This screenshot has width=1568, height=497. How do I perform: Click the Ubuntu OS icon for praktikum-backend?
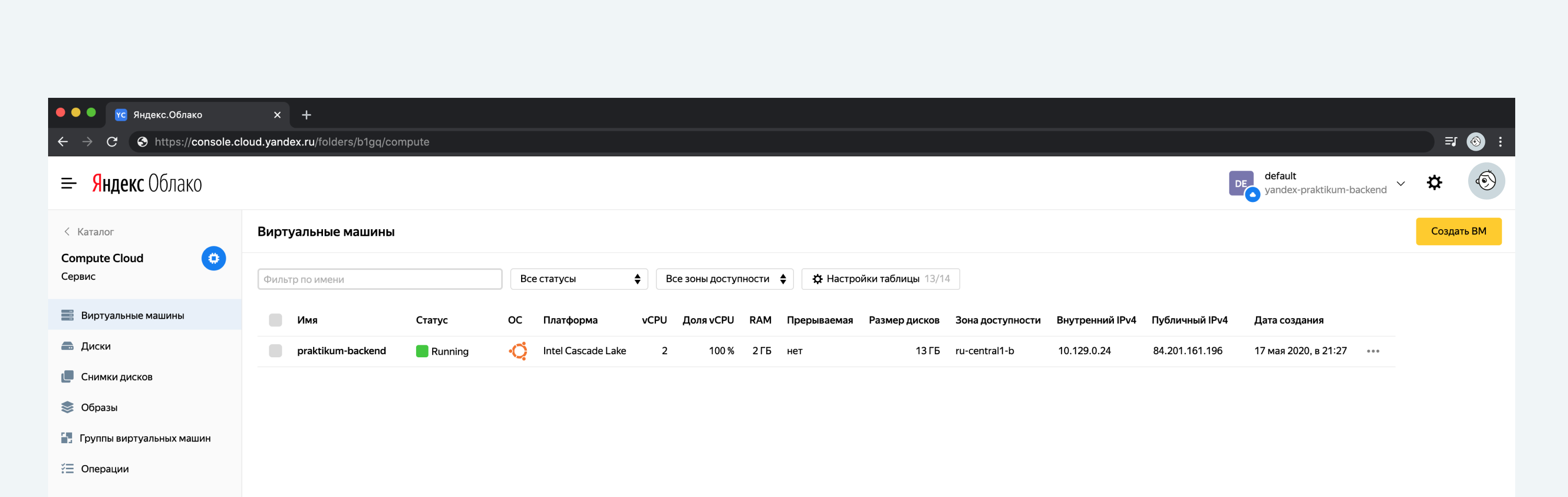click(x=518, y=351)
